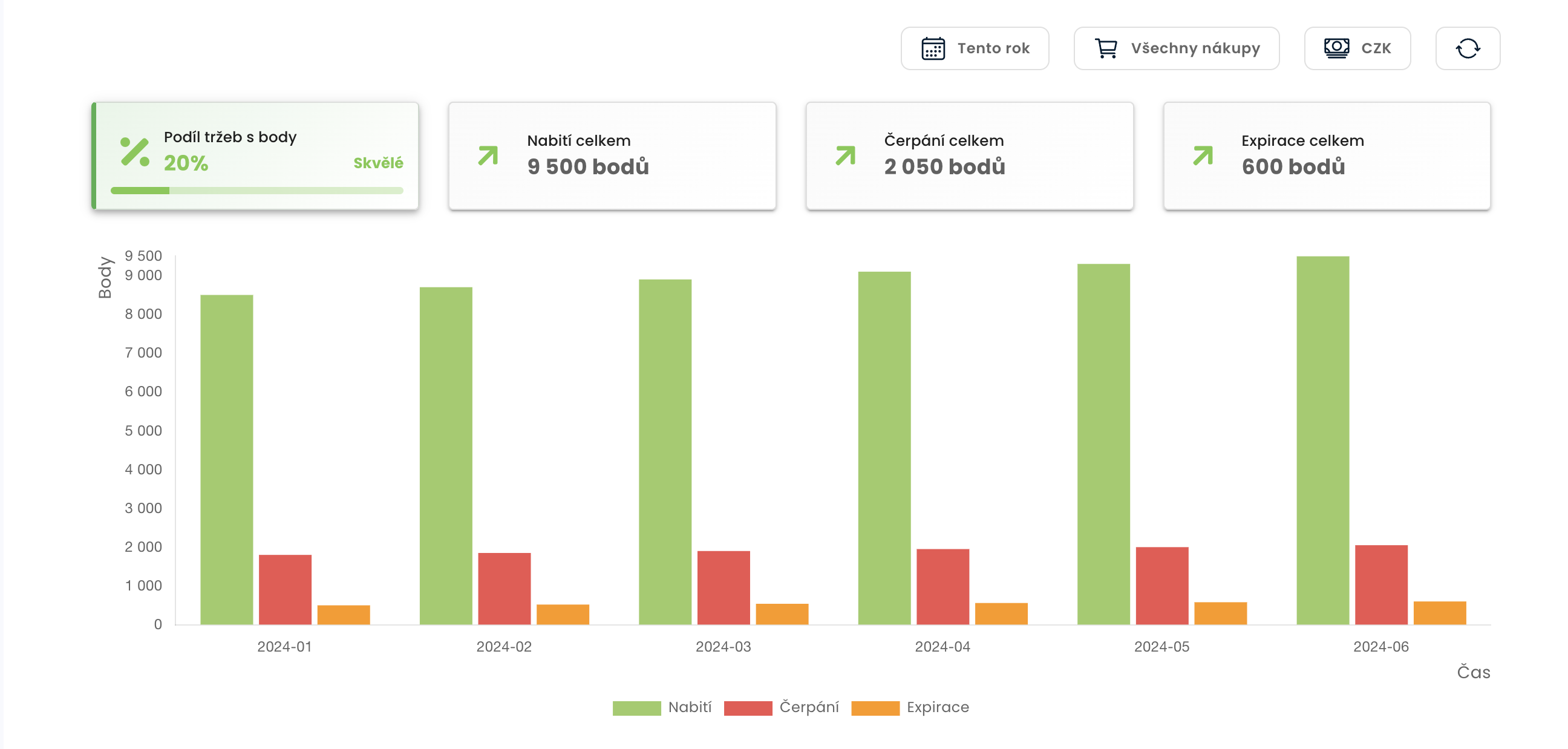Viewport: 1568px width, 749px height.
Task: Click the refresh arrows icon button
Action: pyautogui.click(x=1467, y=48)
